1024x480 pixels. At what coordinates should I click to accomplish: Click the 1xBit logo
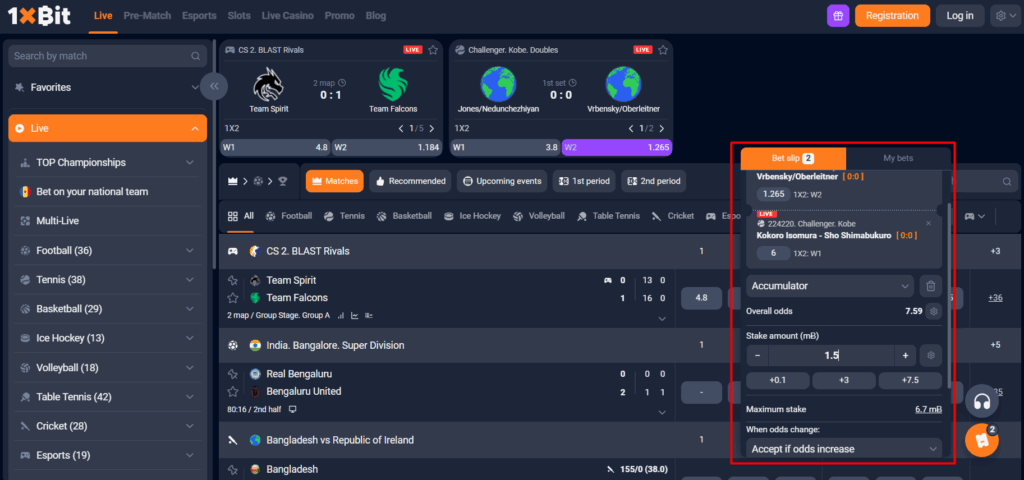tap(39, 16)
